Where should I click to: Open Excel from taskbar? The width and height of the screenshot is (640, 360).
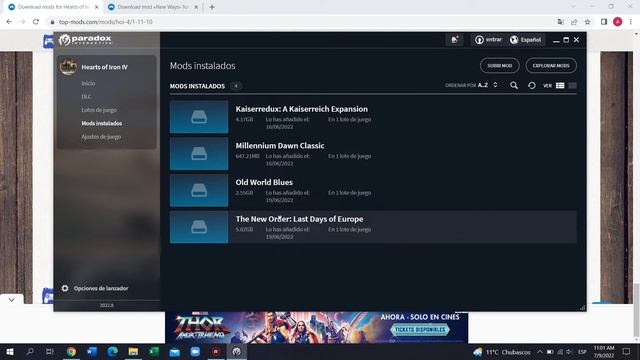coord(154,351)
